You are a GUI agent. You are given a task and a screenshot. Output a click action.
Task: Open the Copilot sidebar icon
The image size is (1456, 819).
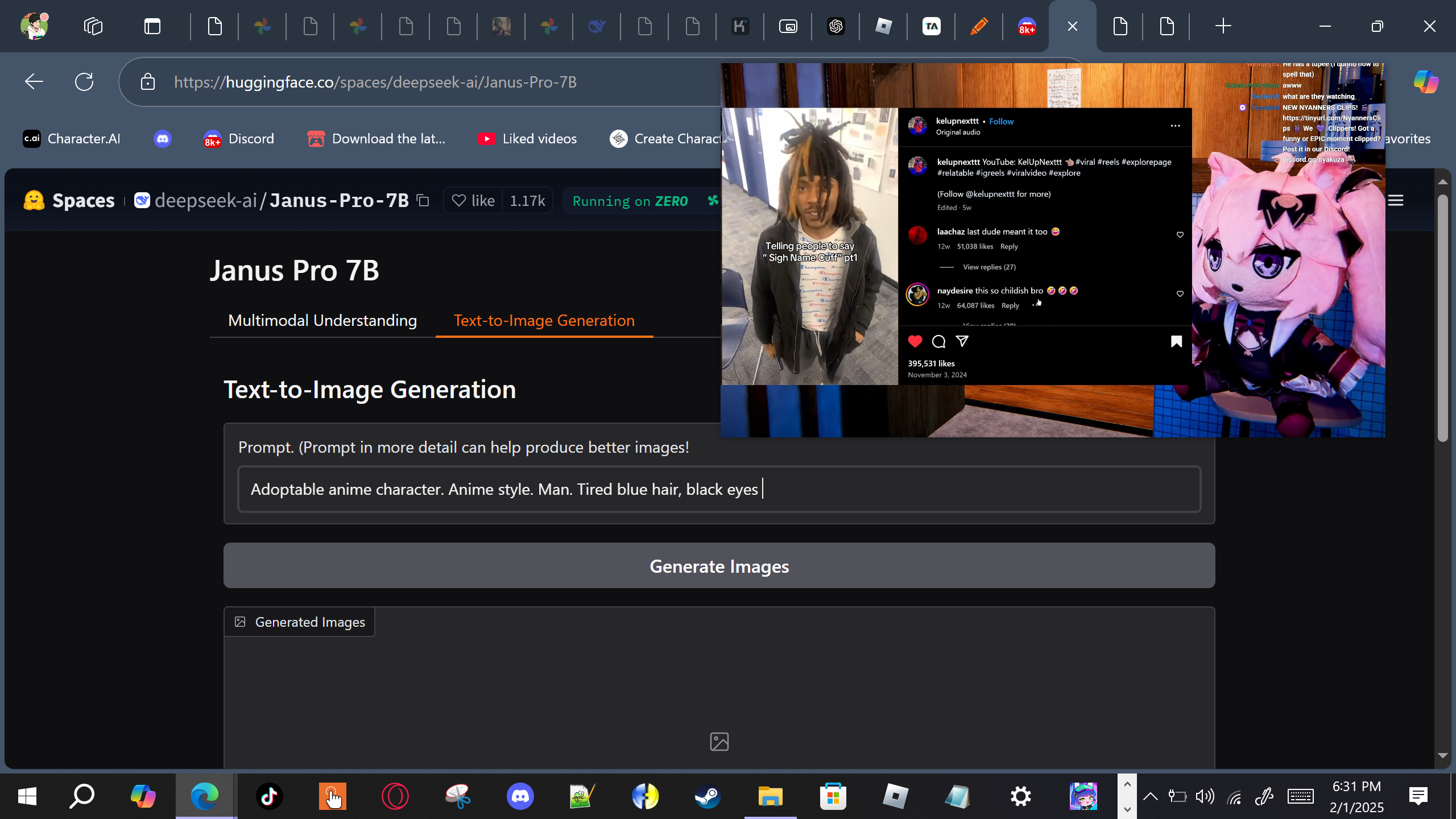tap(1425, 82)
